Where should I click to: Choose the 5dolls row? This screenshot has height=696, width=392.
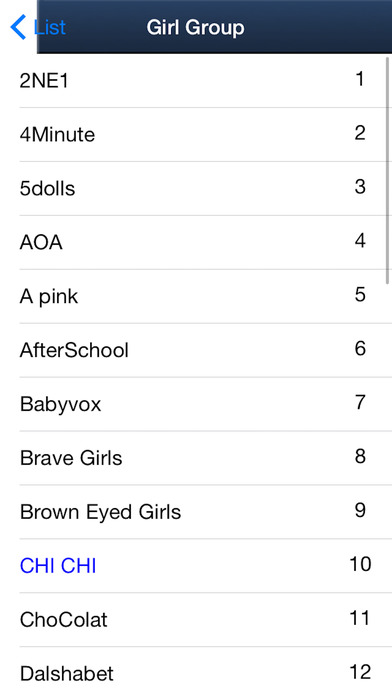click(196, 189)
